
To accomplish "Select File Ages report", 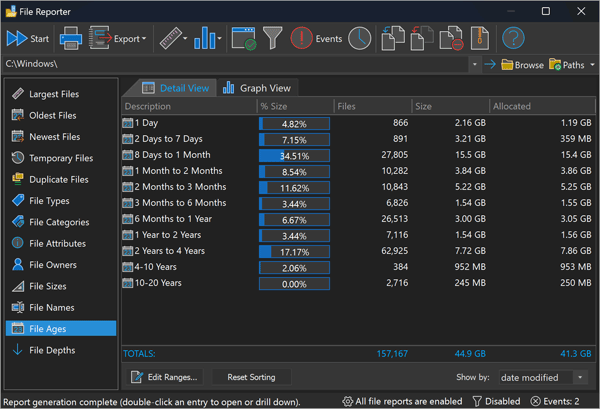I will 61,329.
